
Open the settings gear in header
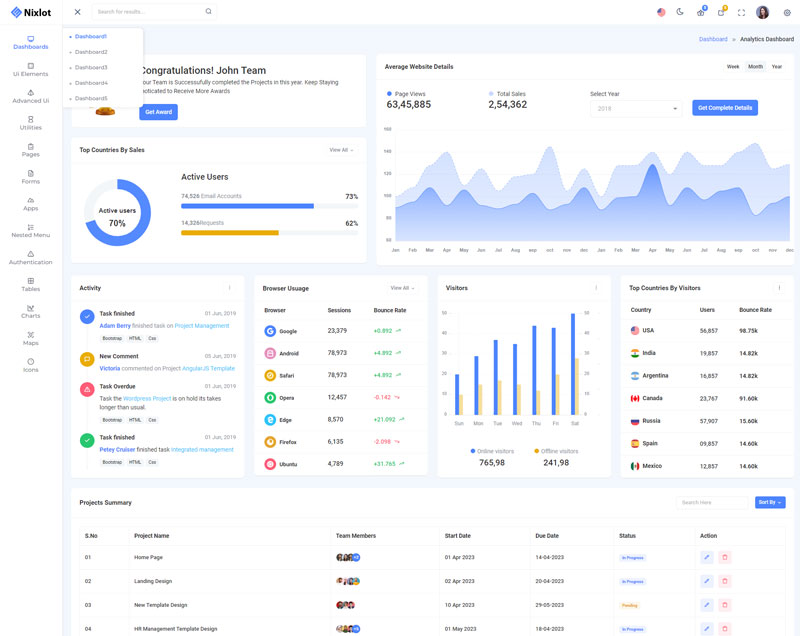(787, 12)
